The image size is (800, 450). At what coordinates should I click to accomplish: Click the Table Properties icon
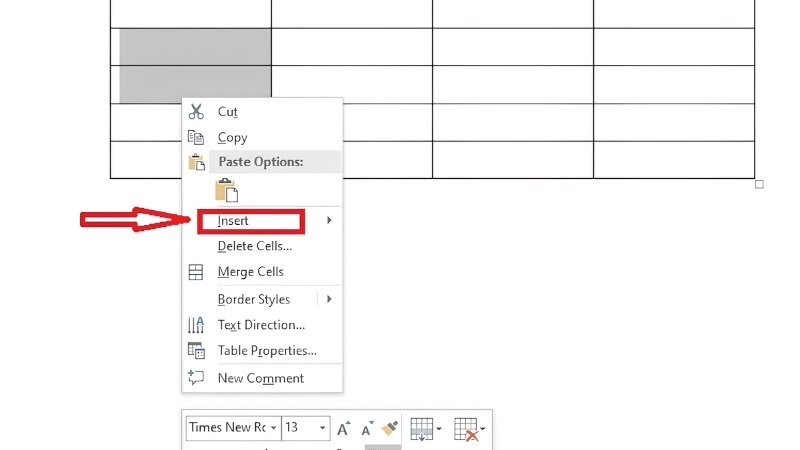(196, 351)
